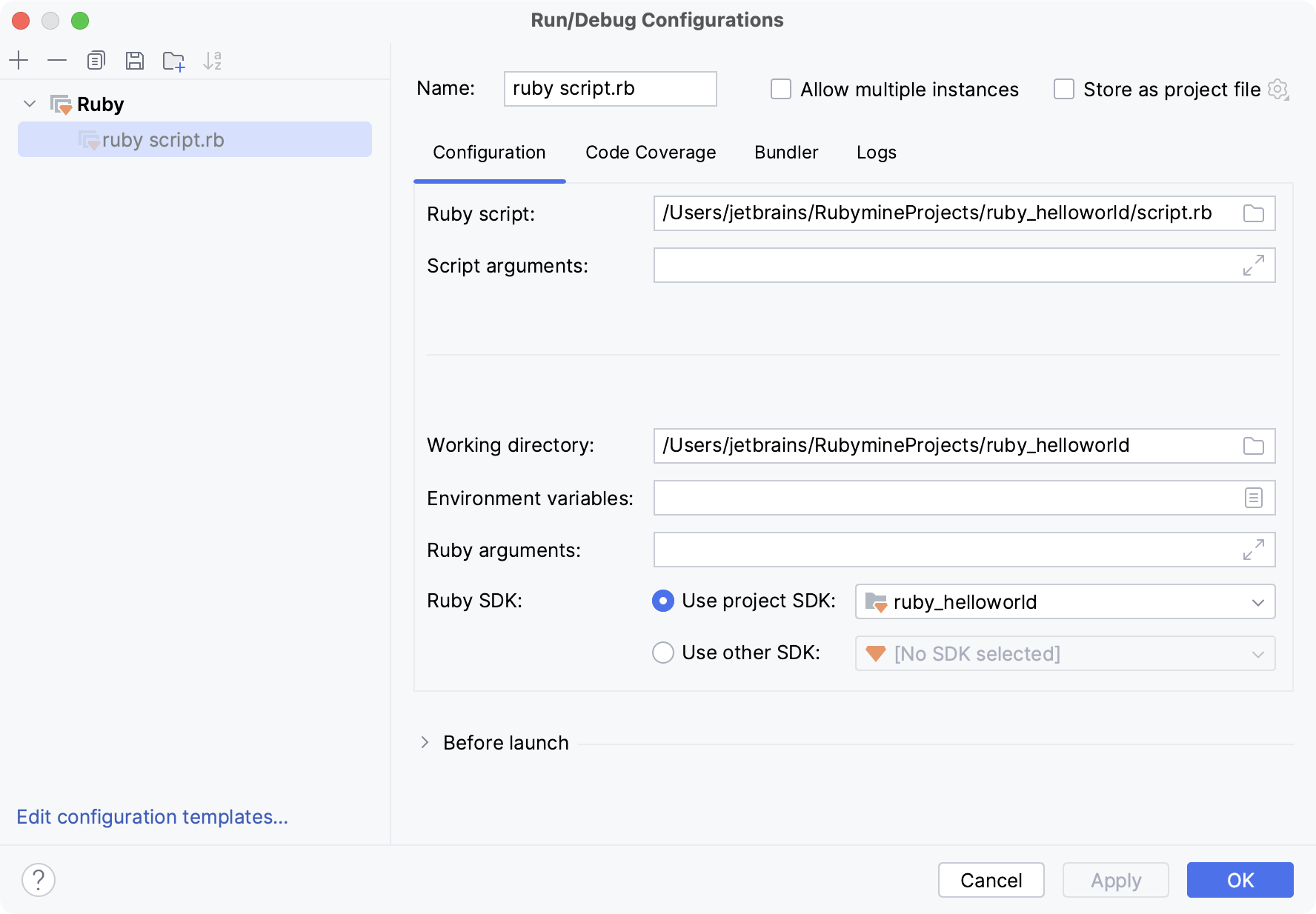
Task: Expand the Script arguments field
Action: click(x=1254, y=265)
